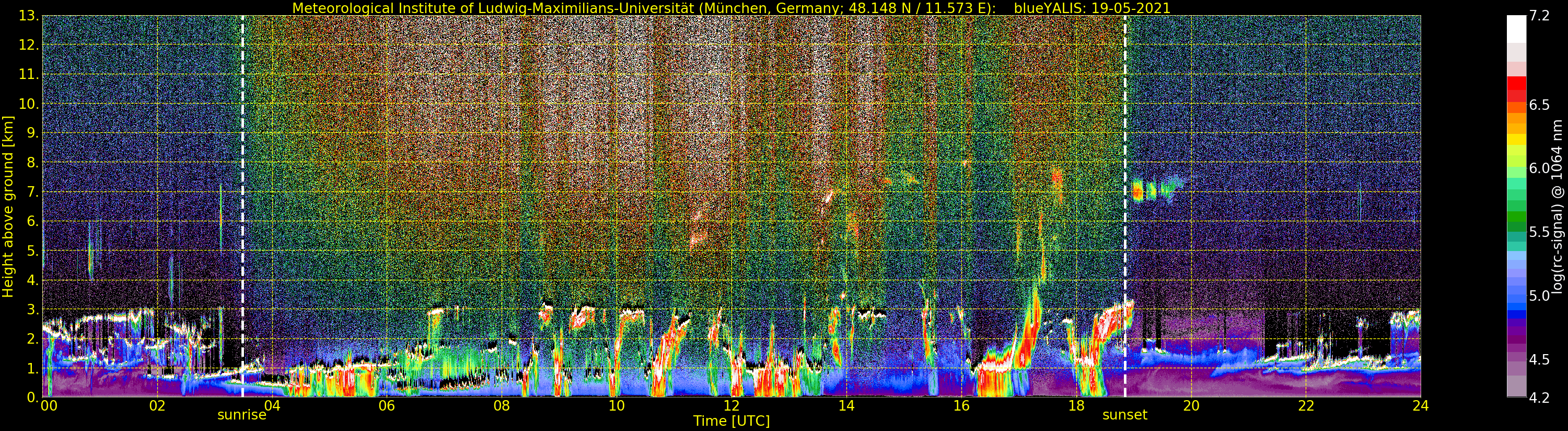Image resolution: width=1568 pixels, height=431 pixels.
Task: Click the 6.0 colorbar tick label
Action: (x=1539, y=168)
